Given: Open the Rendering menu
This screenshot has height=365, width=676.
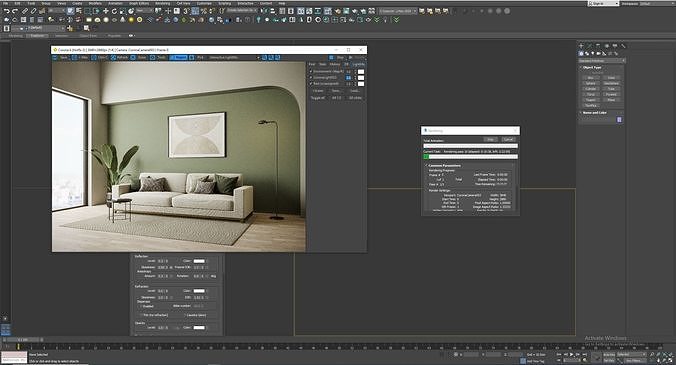Looking at the screenshot, I should point(163,3).
